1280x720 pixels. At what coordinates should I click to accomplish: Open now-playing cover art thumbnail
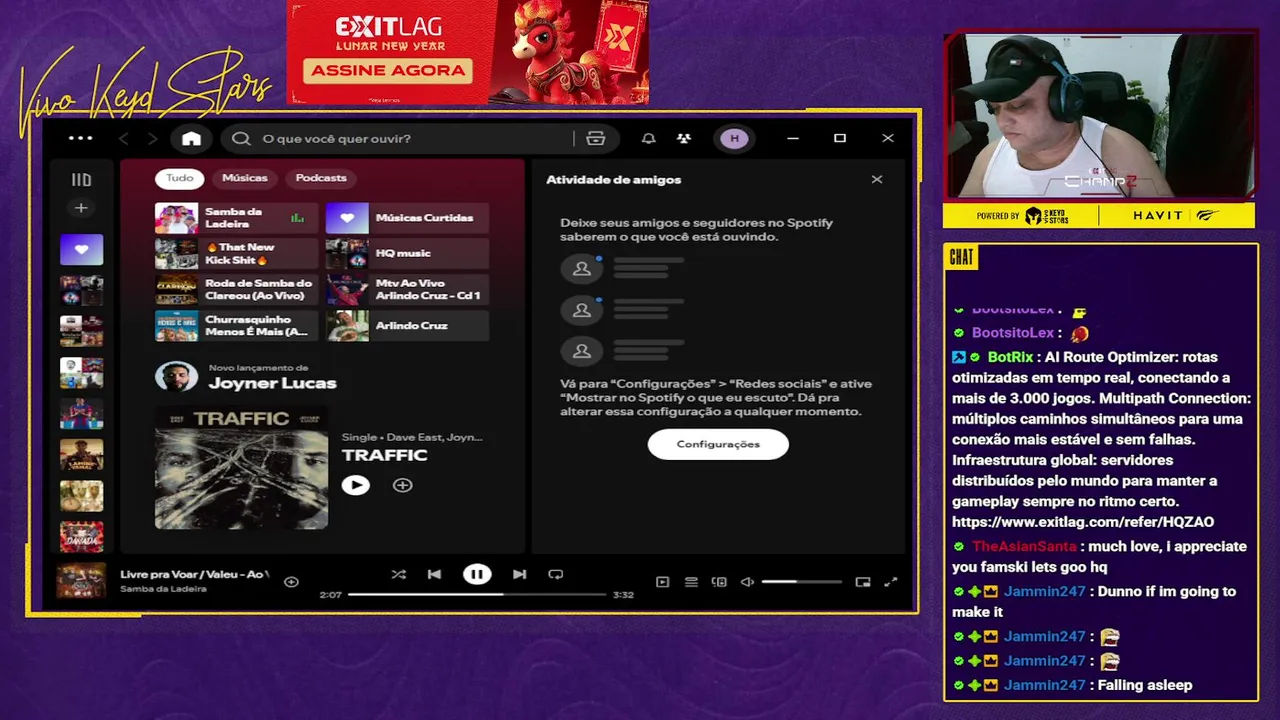coord(81,581)
